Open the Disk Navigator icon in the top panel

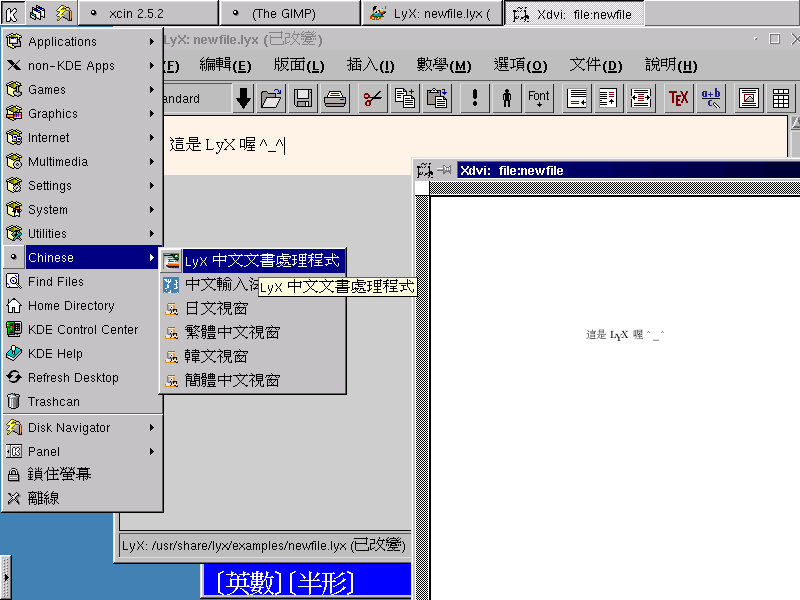[x=64, y=13]
